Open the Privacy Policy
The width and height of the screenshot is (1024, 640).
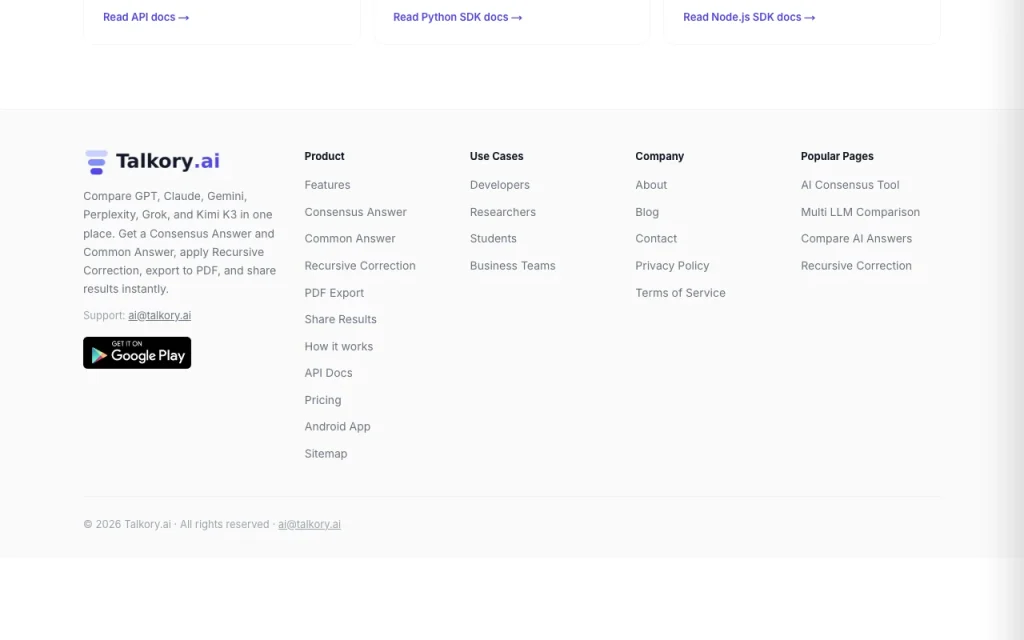pyautogui.click(x=672, y=266)
